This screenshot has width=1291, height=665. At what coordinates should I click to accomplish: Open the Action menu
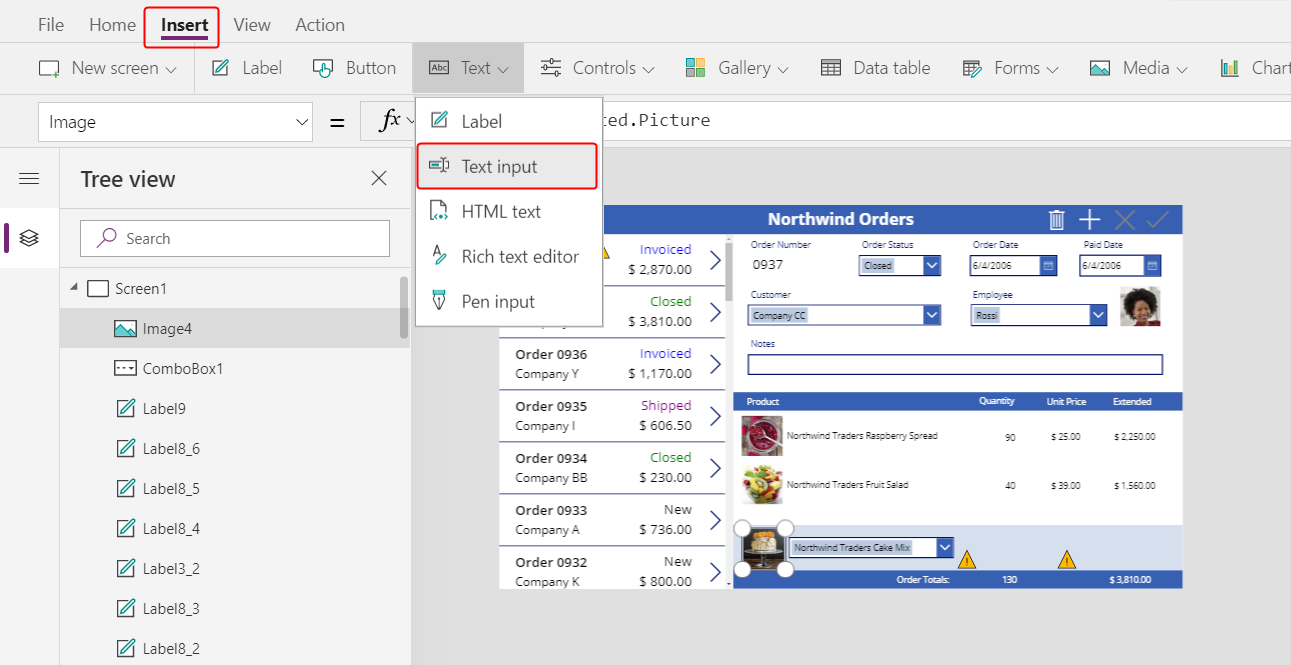(319, 24)
